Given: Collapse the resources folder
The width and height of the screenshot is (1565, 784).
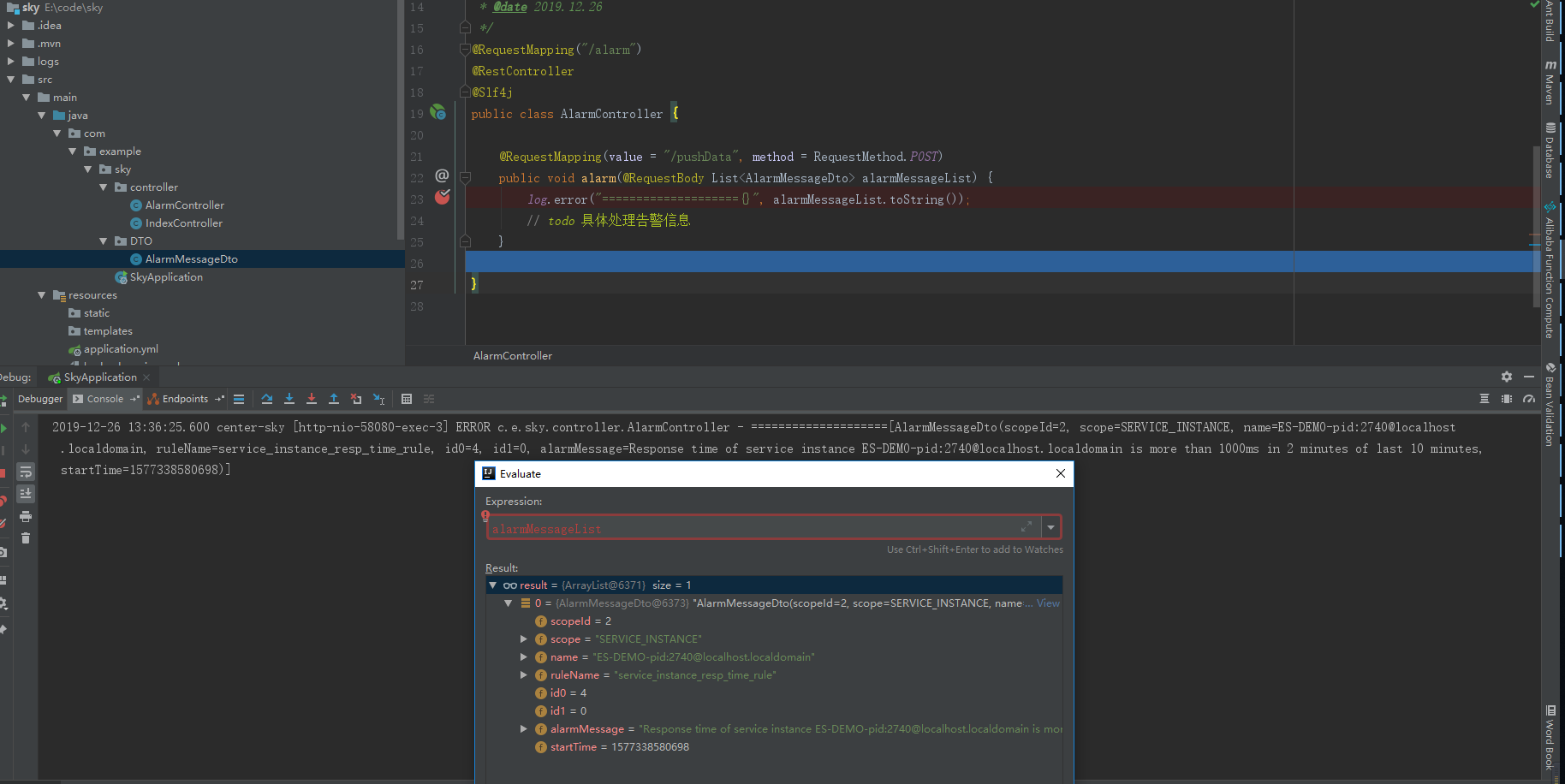Looking at the screenshot, I should (x=42, y=295).
